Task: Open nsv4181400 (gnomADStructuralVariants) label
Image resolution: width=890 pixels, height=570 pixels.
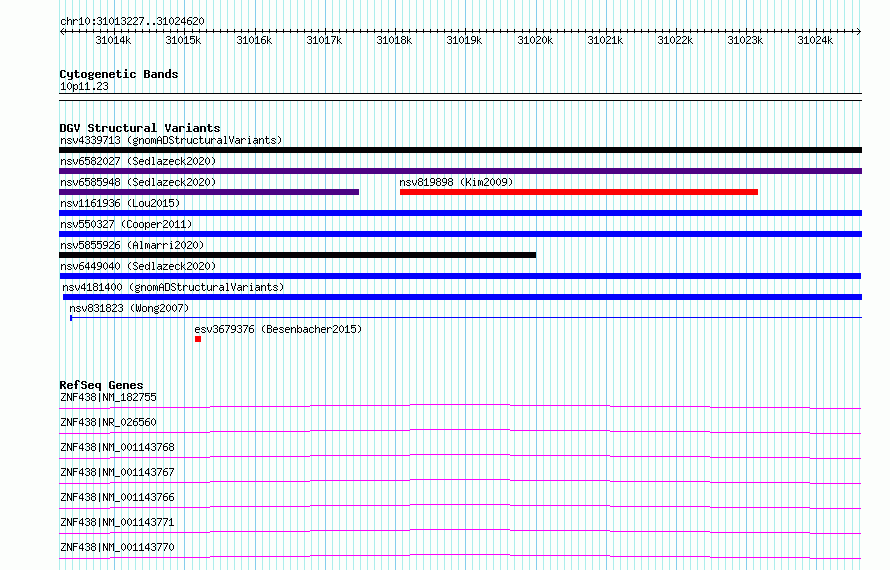Action: click(x=173, y=287)
